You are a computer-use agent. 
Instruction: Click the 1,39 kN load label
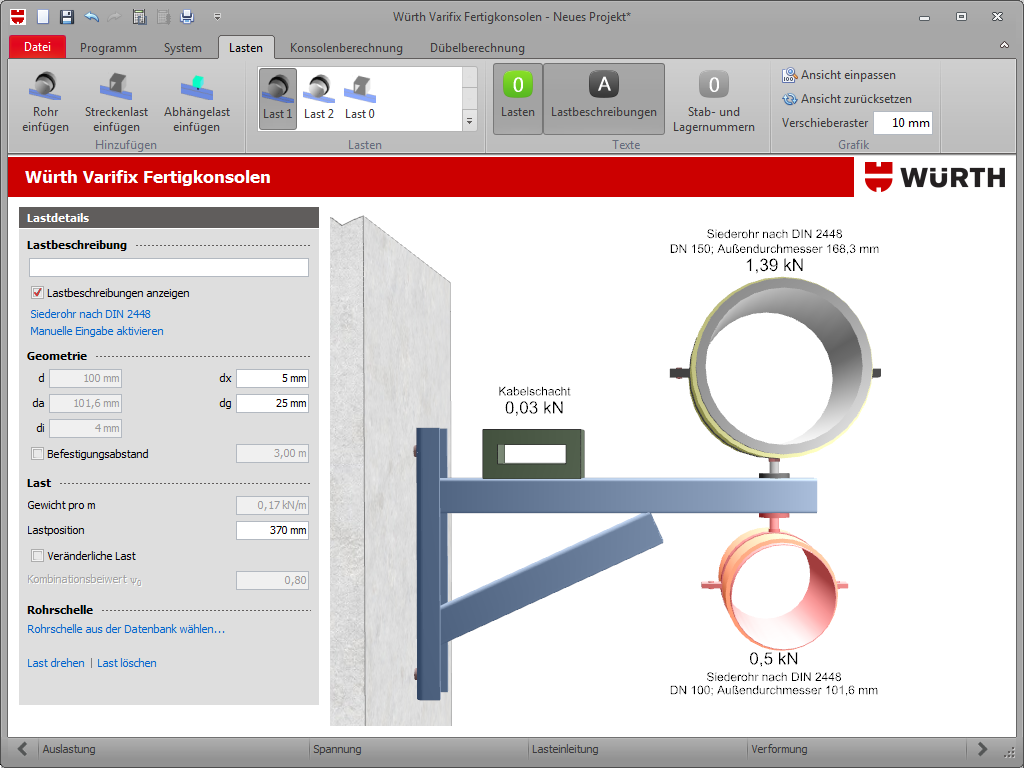775,265
